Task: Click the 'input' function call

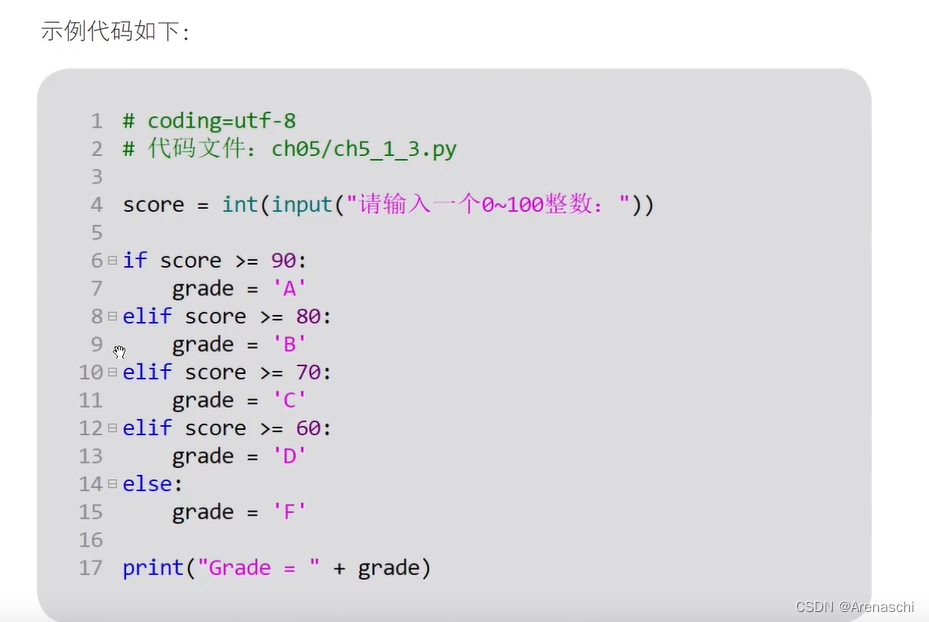Action: point(302,206)
